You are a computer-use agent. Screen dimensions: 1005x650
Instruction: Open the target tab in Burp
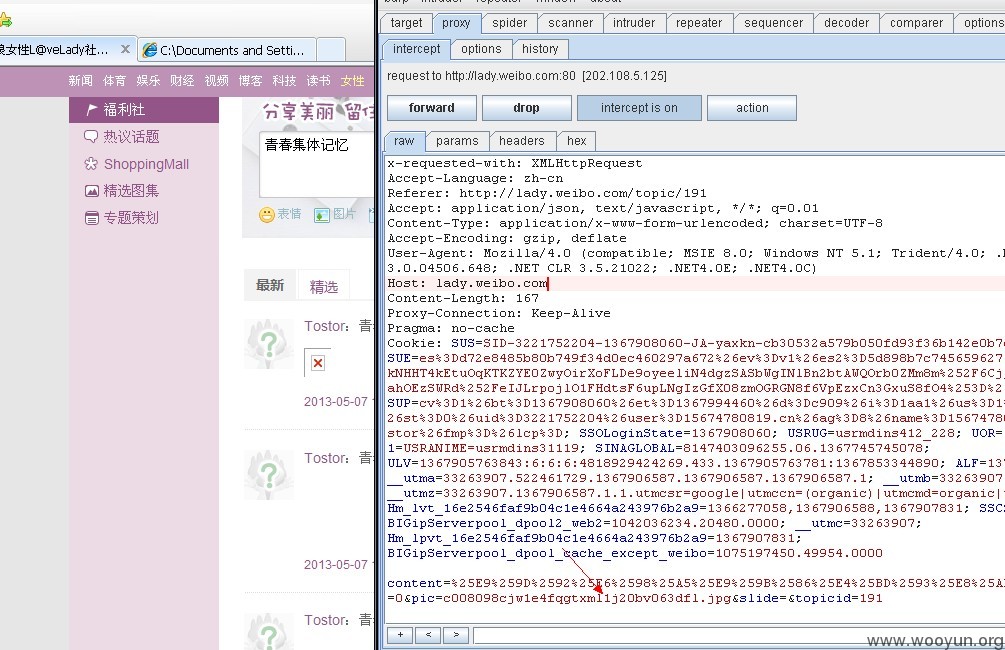tap(406, 23)
